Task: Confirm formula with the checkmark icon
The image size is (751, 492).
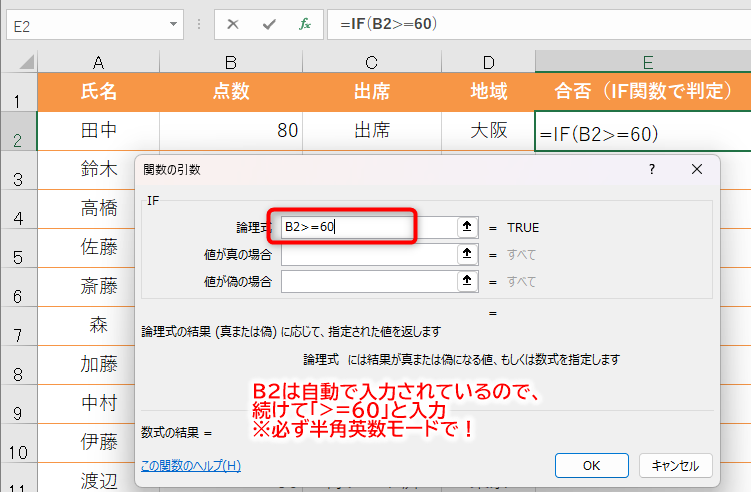Action: [x=266, y=23]
